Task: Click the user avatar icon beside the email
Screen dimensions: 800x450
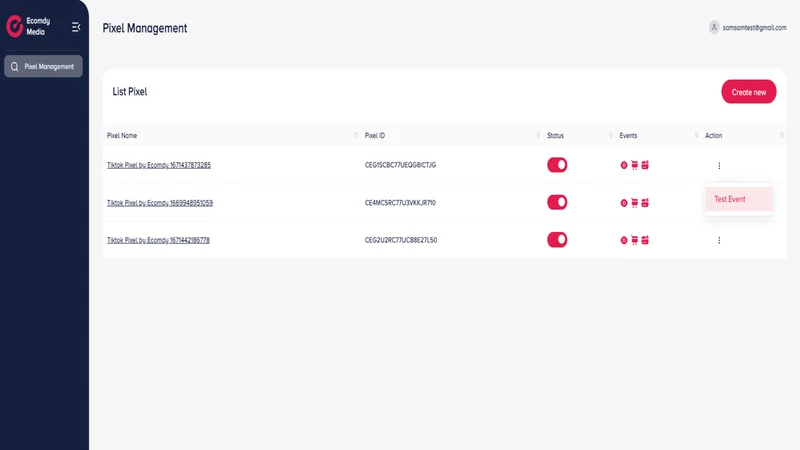Action: tap(714, 28)
